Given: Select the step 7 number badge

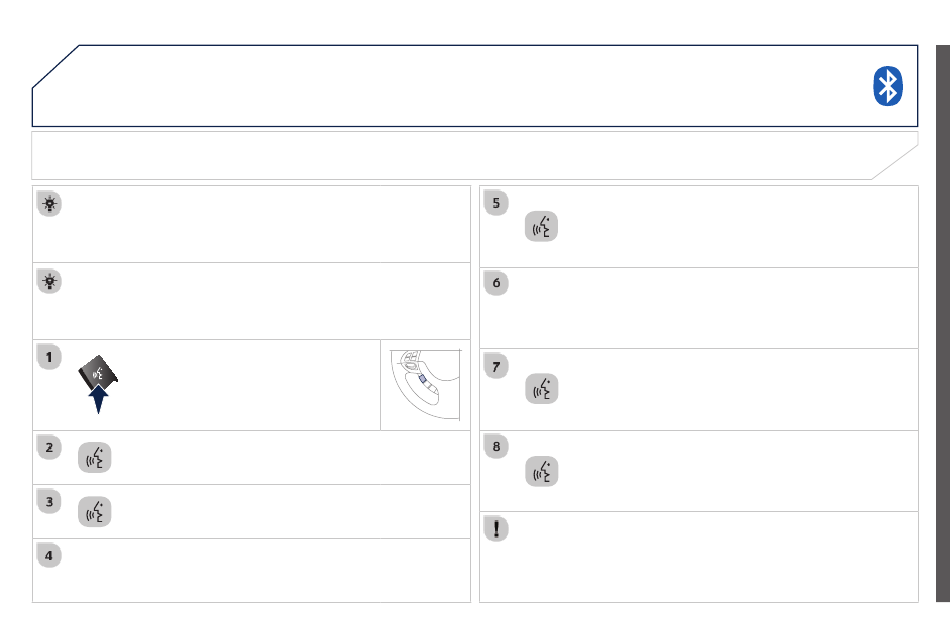Looking at the screenshot, I should (496, 366).
